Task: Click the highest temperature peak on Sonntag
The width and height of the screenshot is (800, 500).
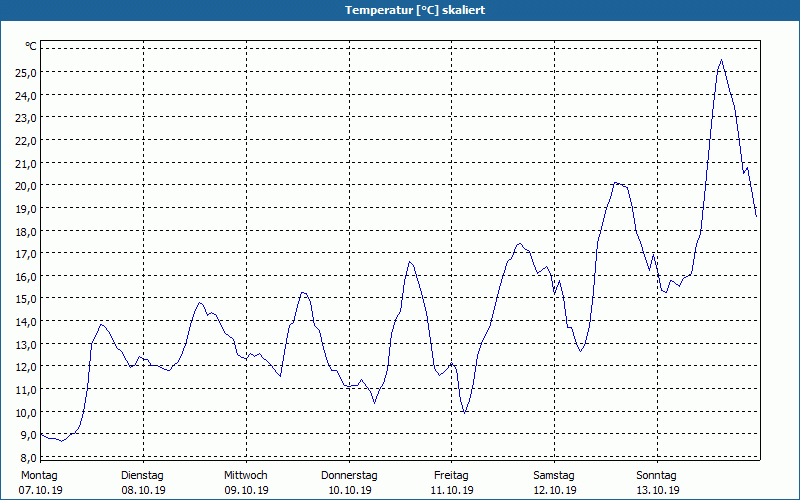Action: click(x=721, y=60)
